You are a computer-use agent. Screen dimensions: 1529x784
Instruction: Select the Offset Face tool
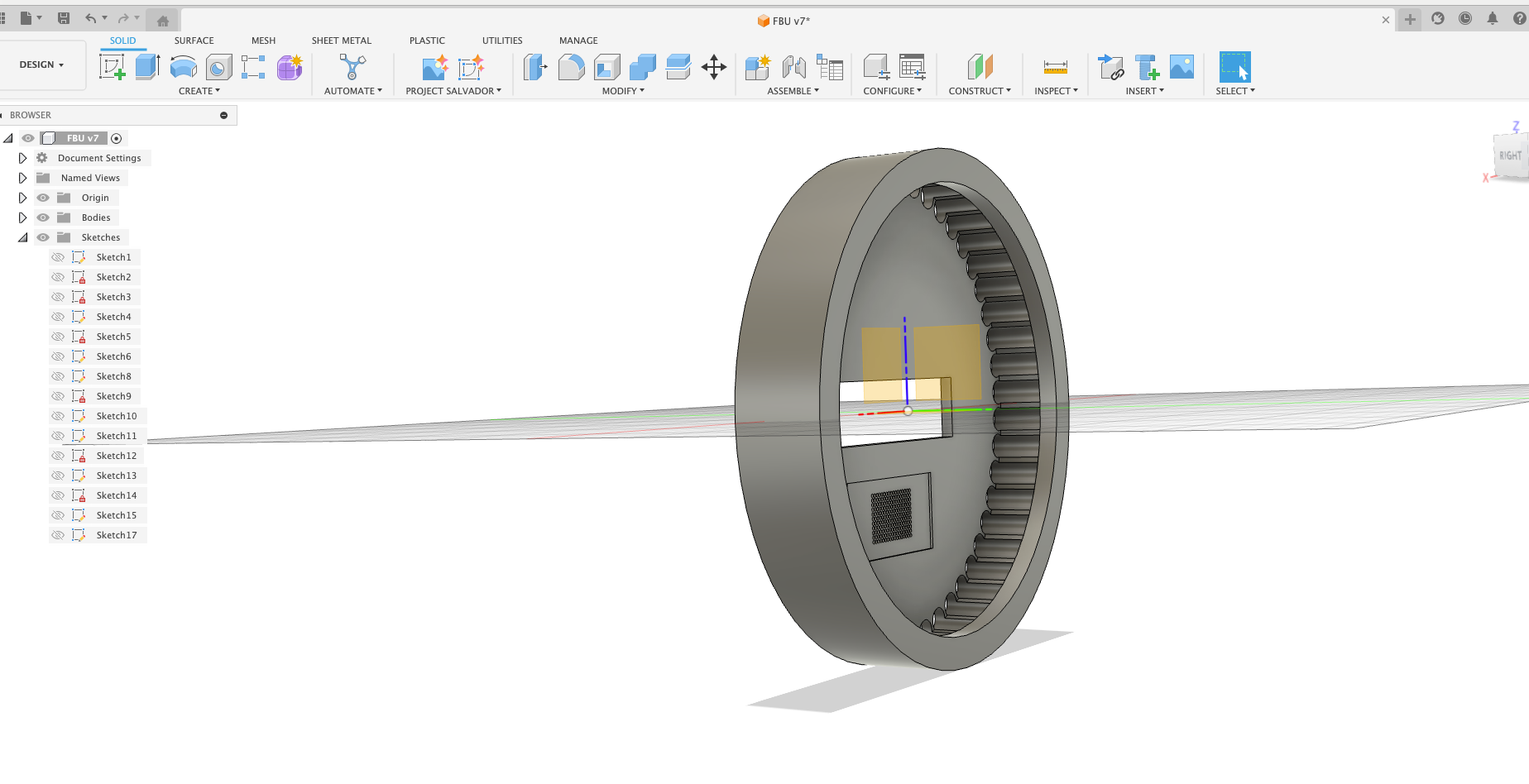point(678,67)
